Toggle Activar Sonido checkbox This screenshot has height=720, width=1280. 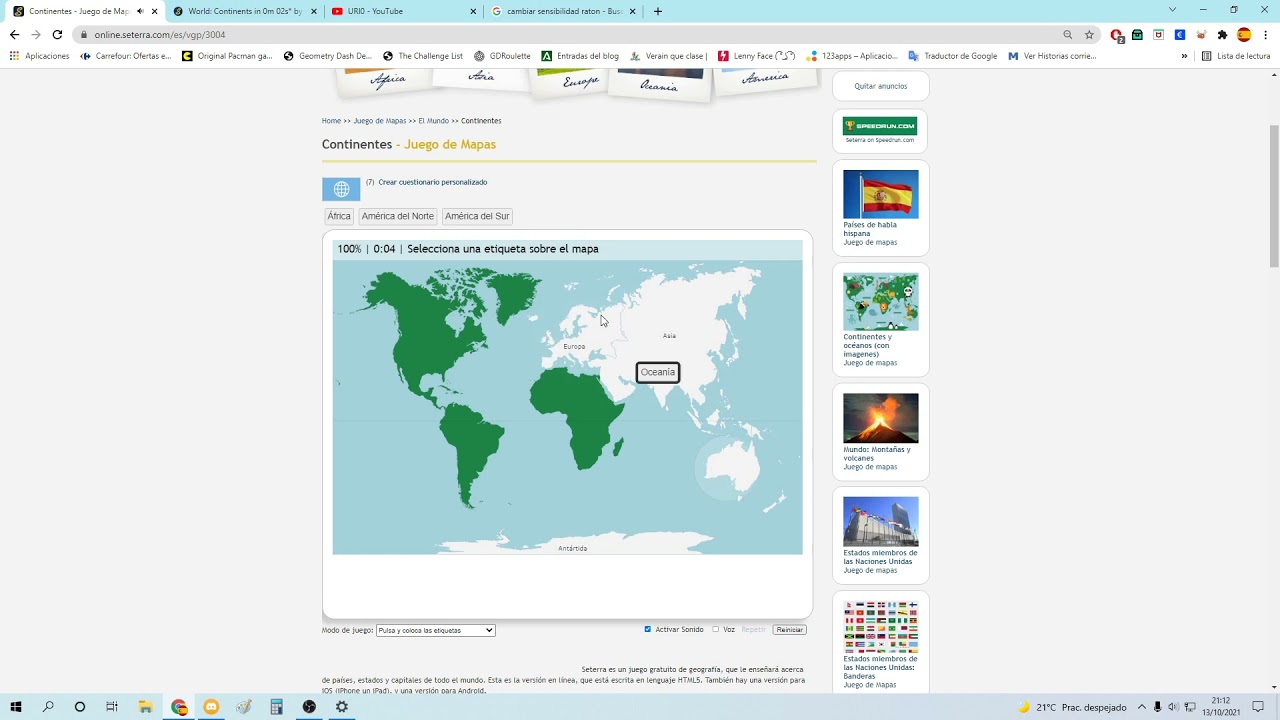(x=648, y=629)
